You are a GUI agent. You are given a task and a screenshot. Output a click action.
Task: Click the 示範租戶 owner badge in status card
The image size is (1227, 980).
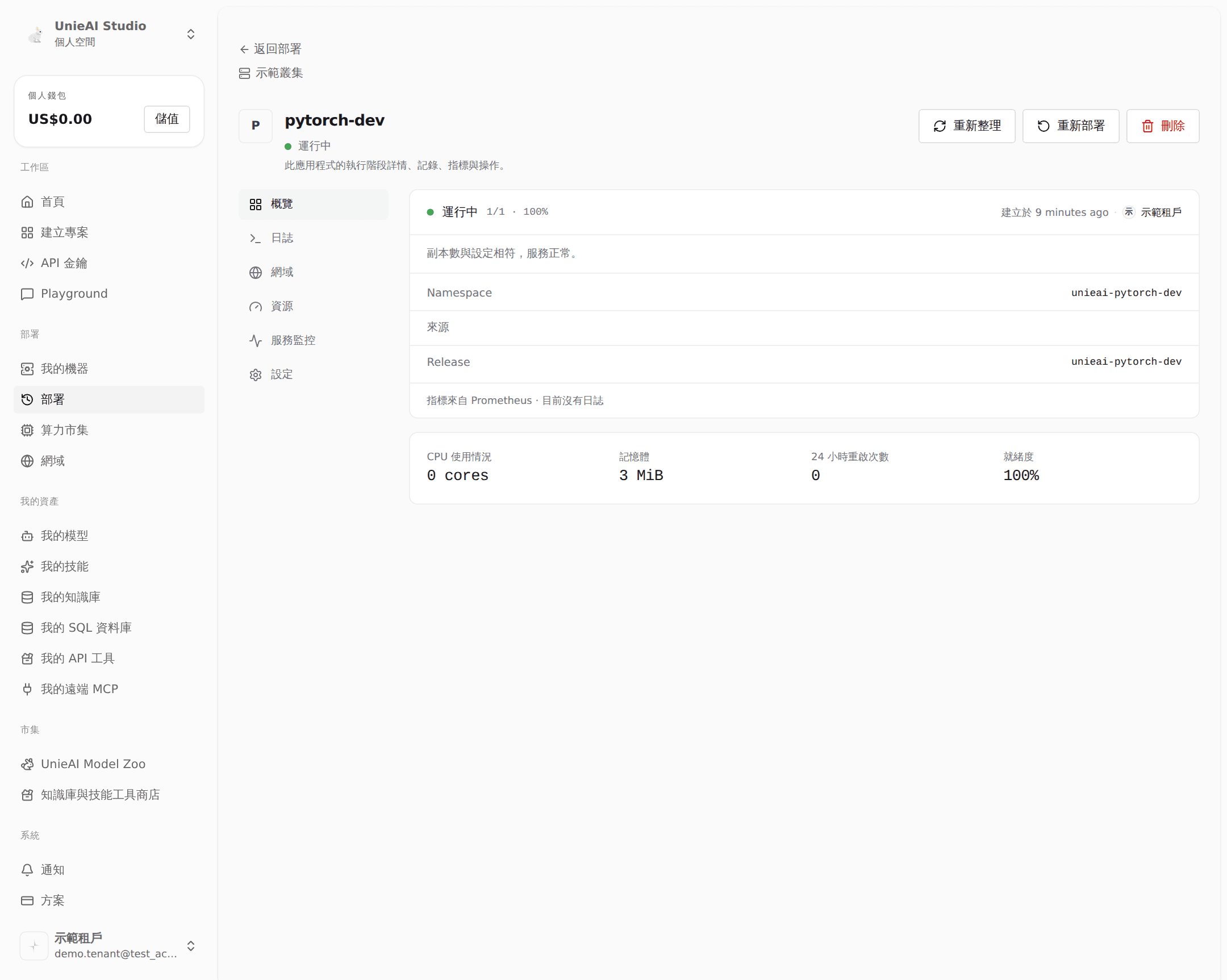point(1153,212)
